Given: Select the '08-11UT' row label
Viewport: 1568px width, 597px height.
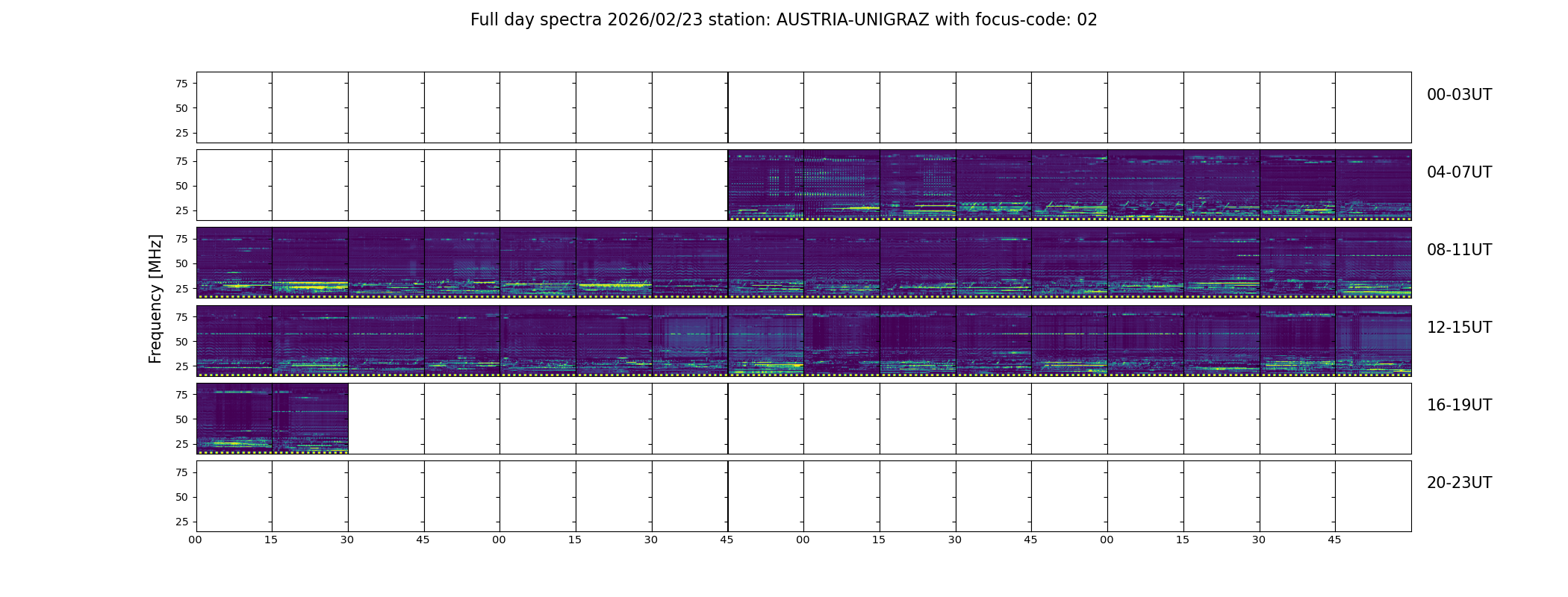Looking at the screenshot, I should click(x=1459, y=250).
